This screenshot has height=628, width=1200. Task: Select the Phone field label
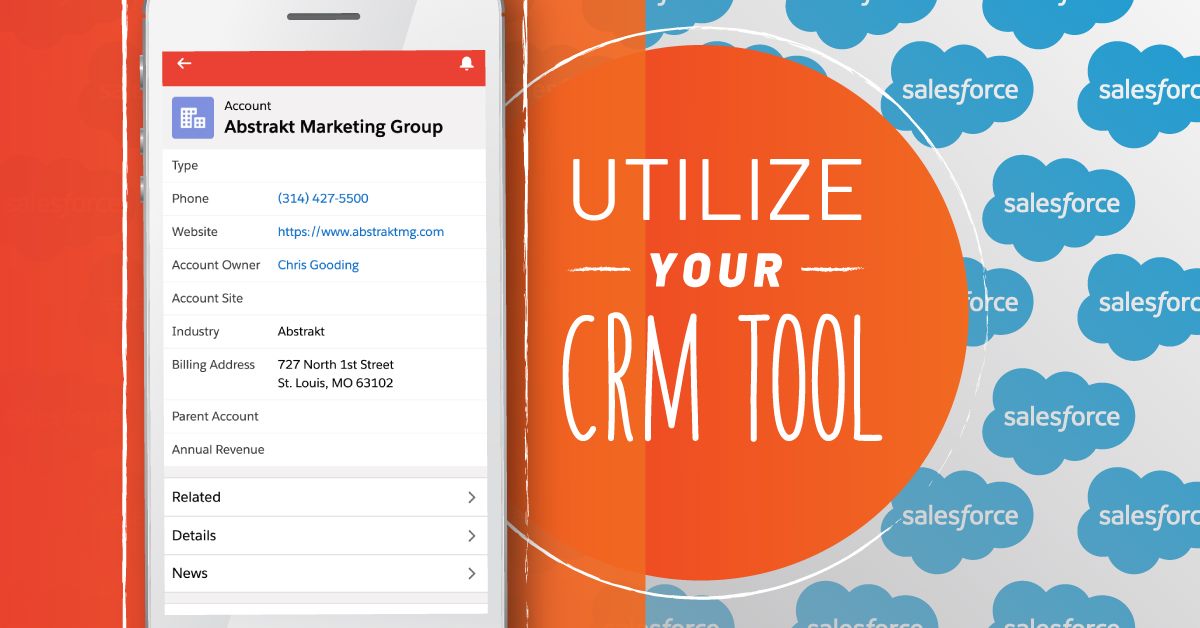click(190, 198)
